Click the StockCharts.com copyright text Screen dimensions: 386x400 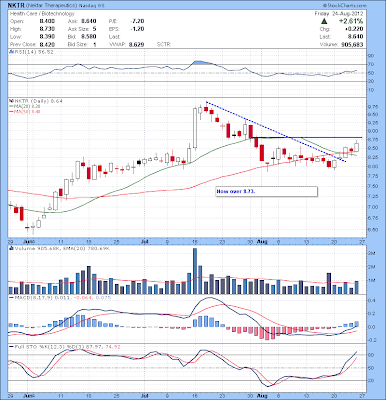(x=345, y=6)
